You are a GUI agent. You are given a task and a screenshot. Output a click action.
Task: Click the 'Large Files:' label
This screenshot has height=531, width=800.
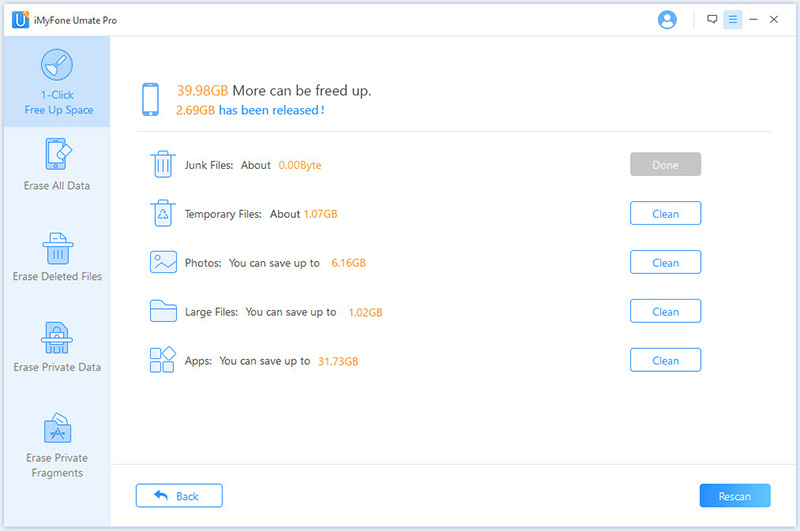(x=211, y=312)
